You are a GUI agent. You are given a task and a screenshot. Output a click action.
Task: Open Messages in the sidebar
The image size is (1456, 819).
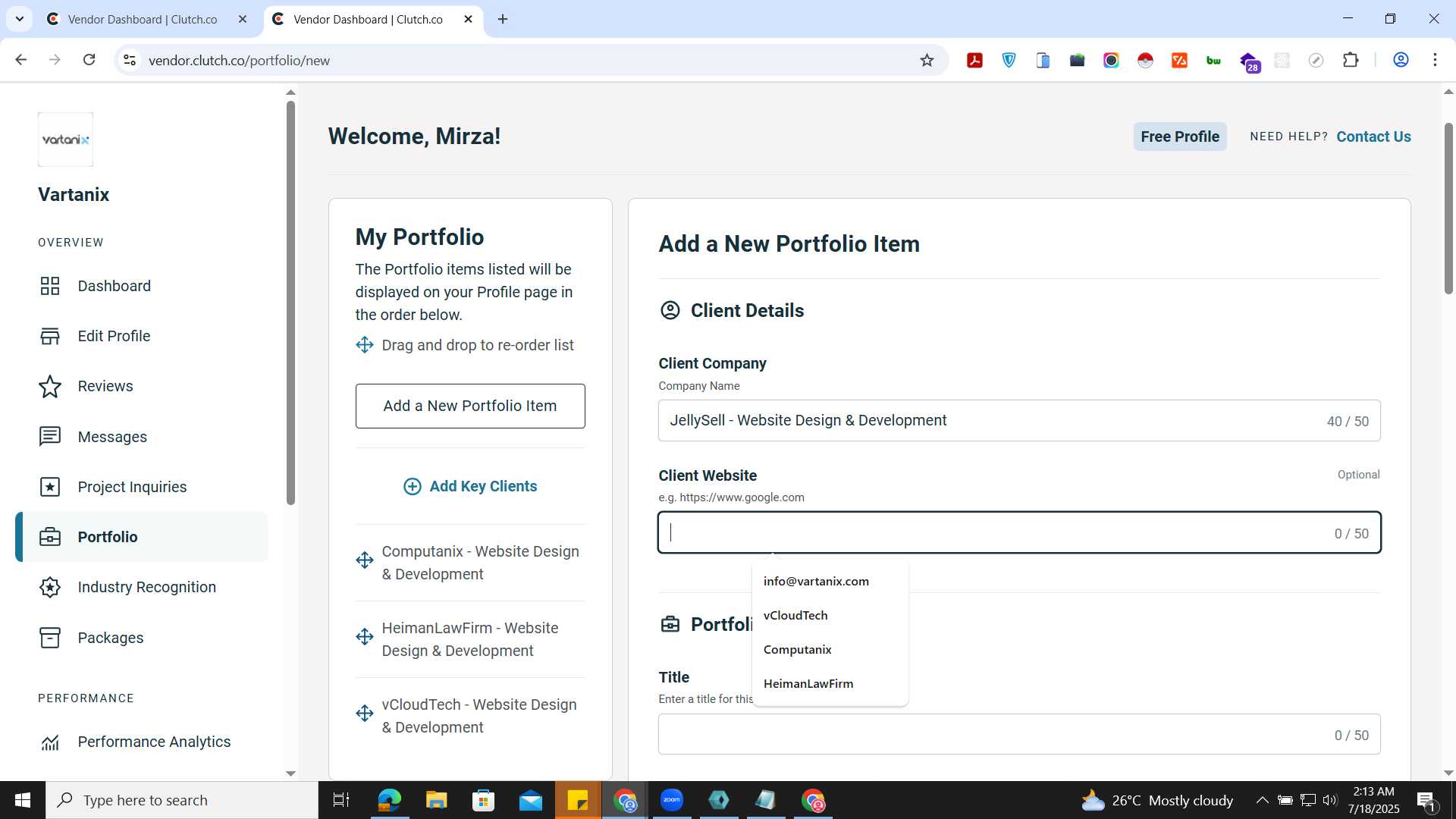tap(112, 437)
